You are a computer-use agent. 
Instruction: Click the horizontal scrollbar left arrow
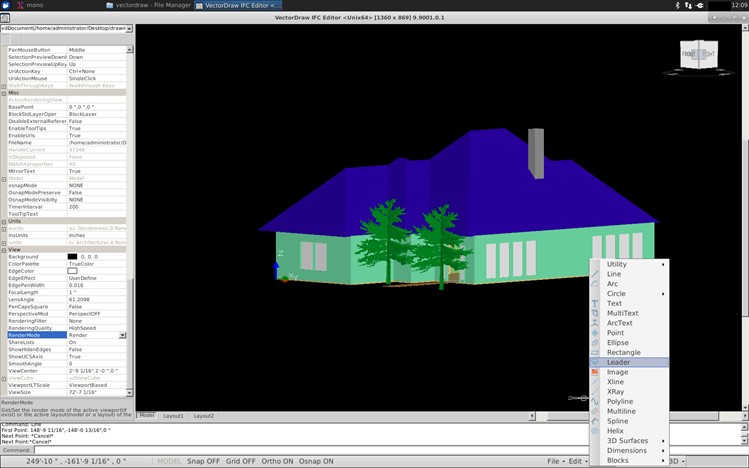532,416
